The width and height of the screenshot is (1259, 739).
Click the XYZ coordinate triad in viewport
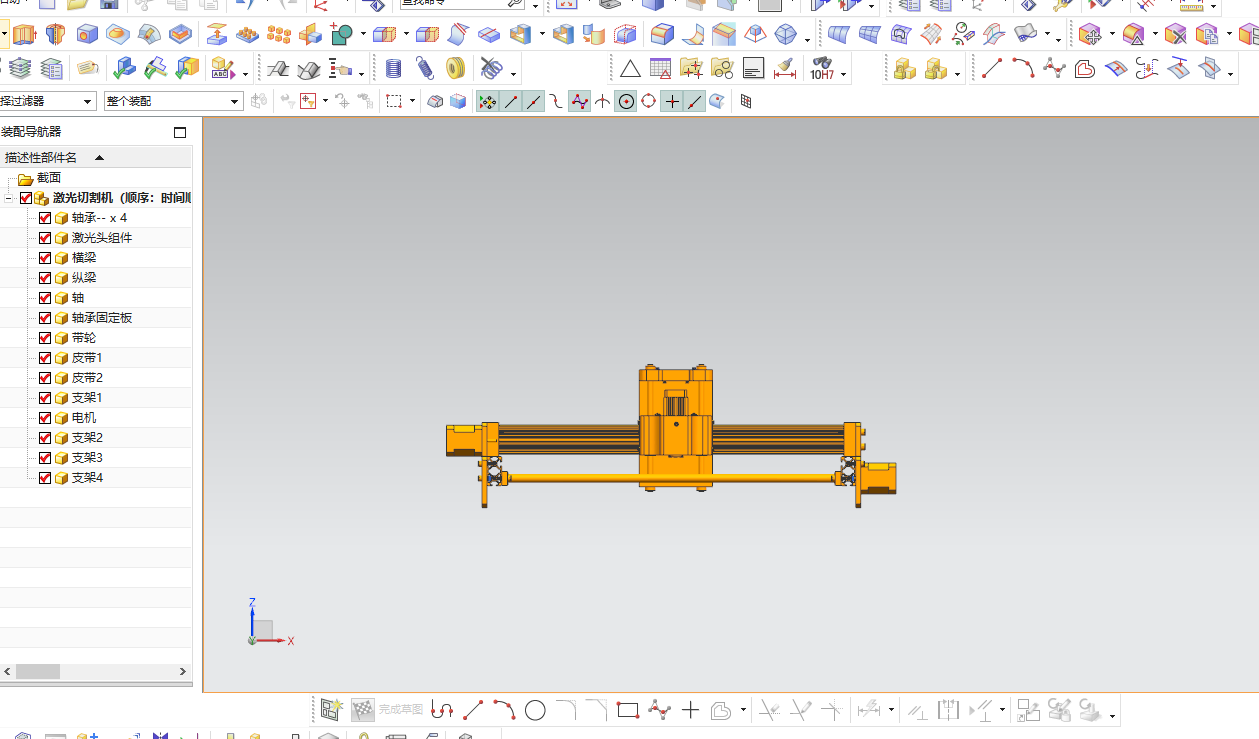(x=268, y=622)
